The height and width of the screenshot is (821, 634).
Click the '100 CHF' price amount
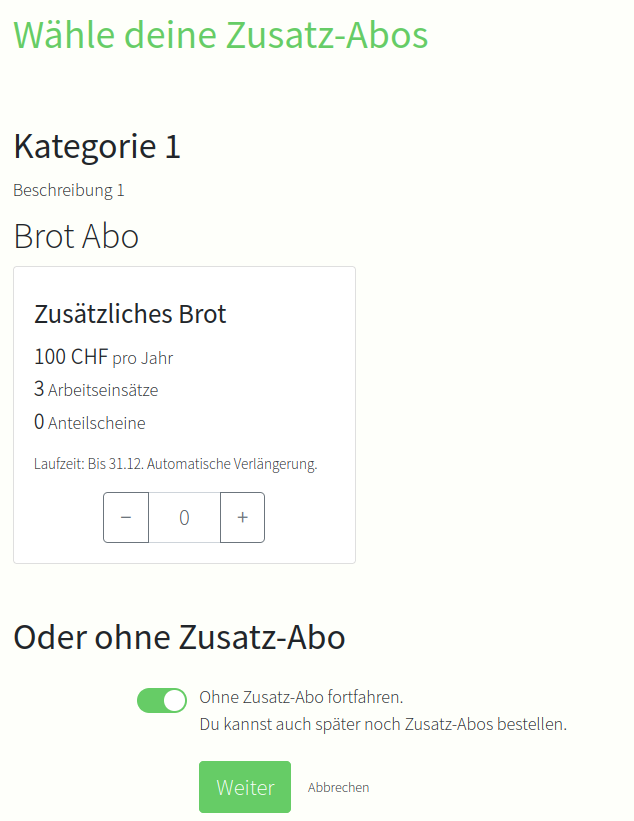point(70,357)
